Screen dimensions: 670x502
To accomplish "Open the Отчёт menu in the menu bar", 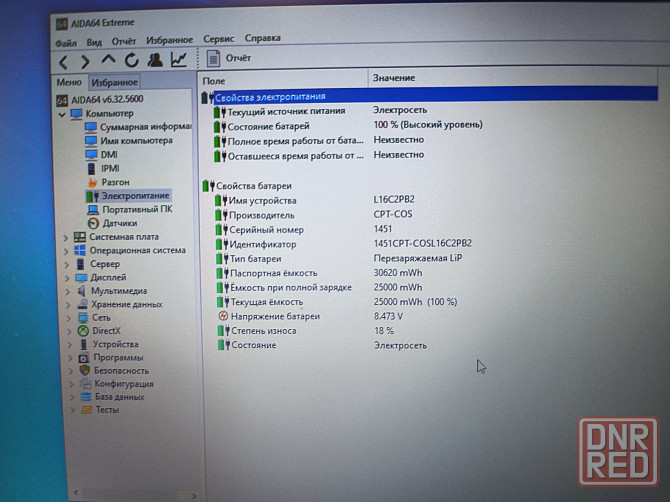I will tap(123, 41).
